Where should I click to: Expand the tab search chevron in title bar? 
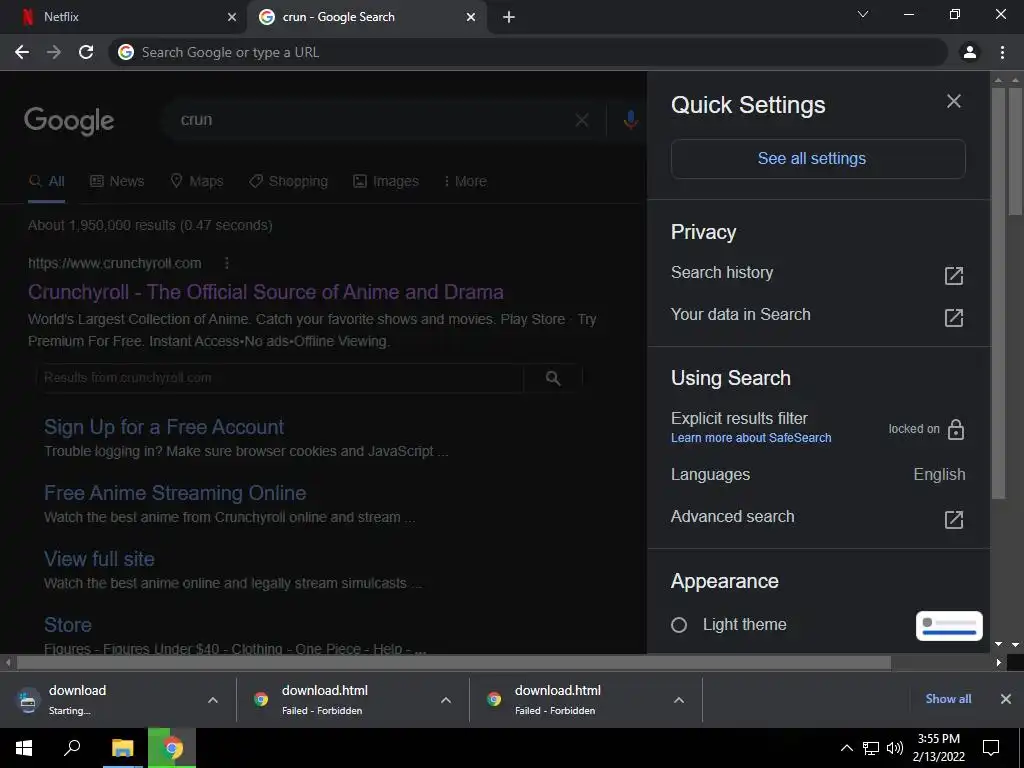click(x=863, y=14)
